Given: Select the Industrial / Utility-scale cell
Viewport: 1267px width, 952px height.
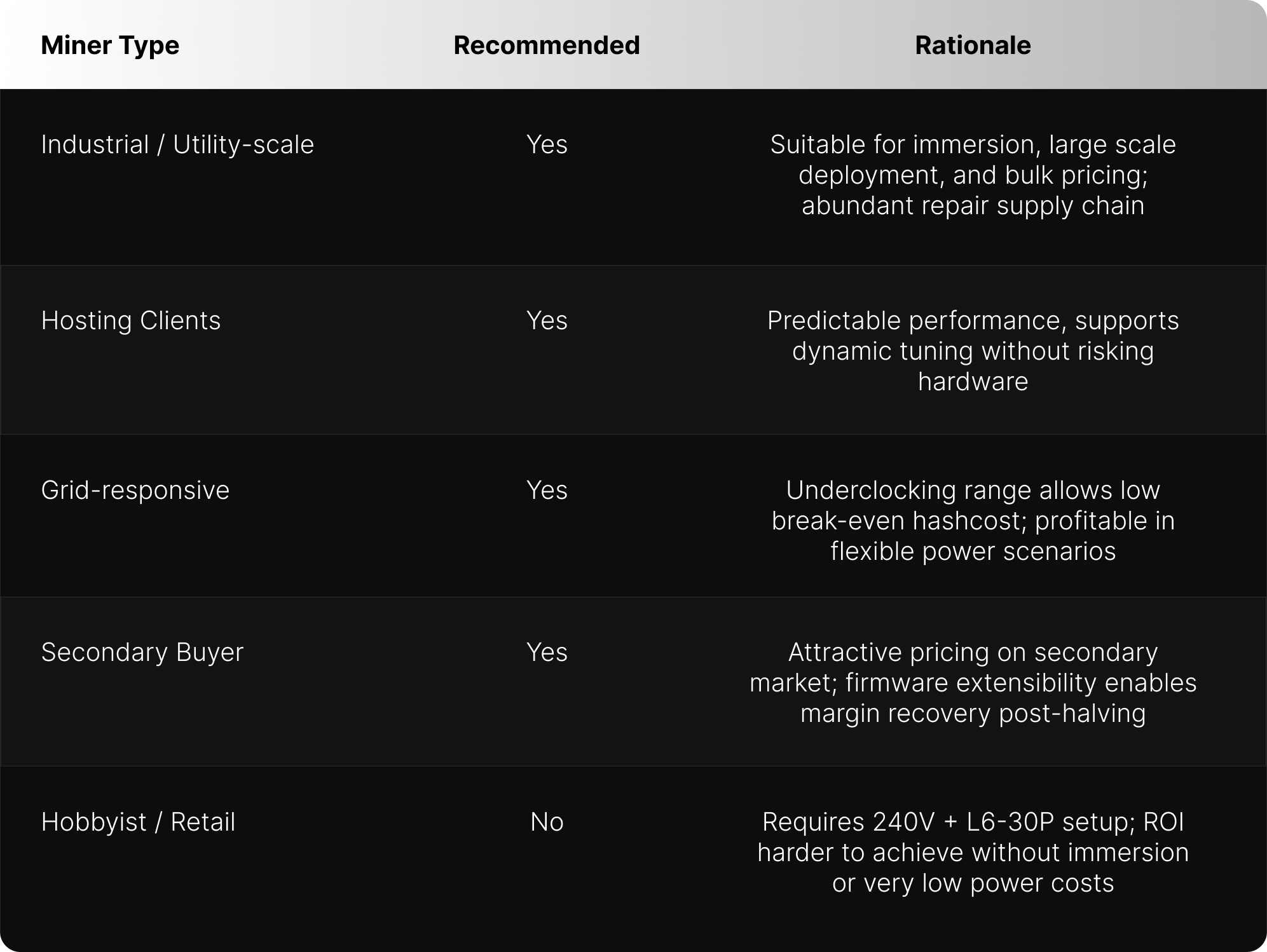Looking at the screenshot, I should pos(177,145).
